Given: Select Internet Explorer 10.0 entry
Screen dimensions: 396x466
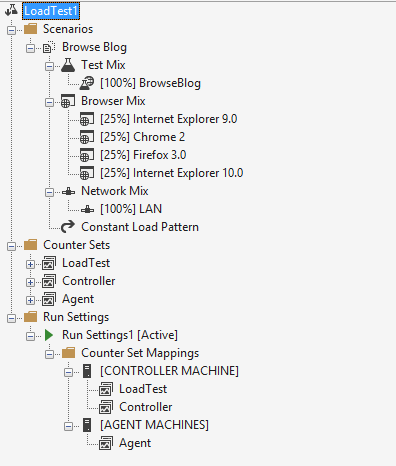Looking at the screenshot, I should point(172,173).
